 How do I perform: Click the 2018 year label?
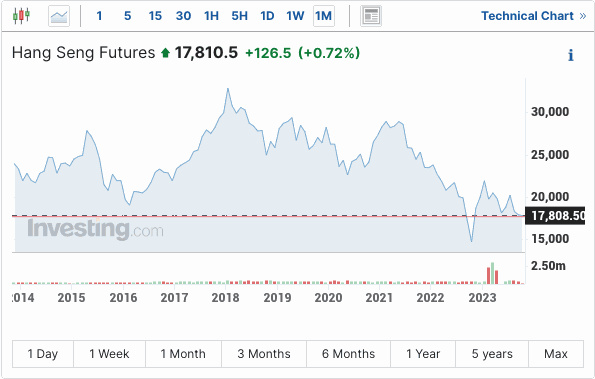pyautogui.click(x=225, y=297)
